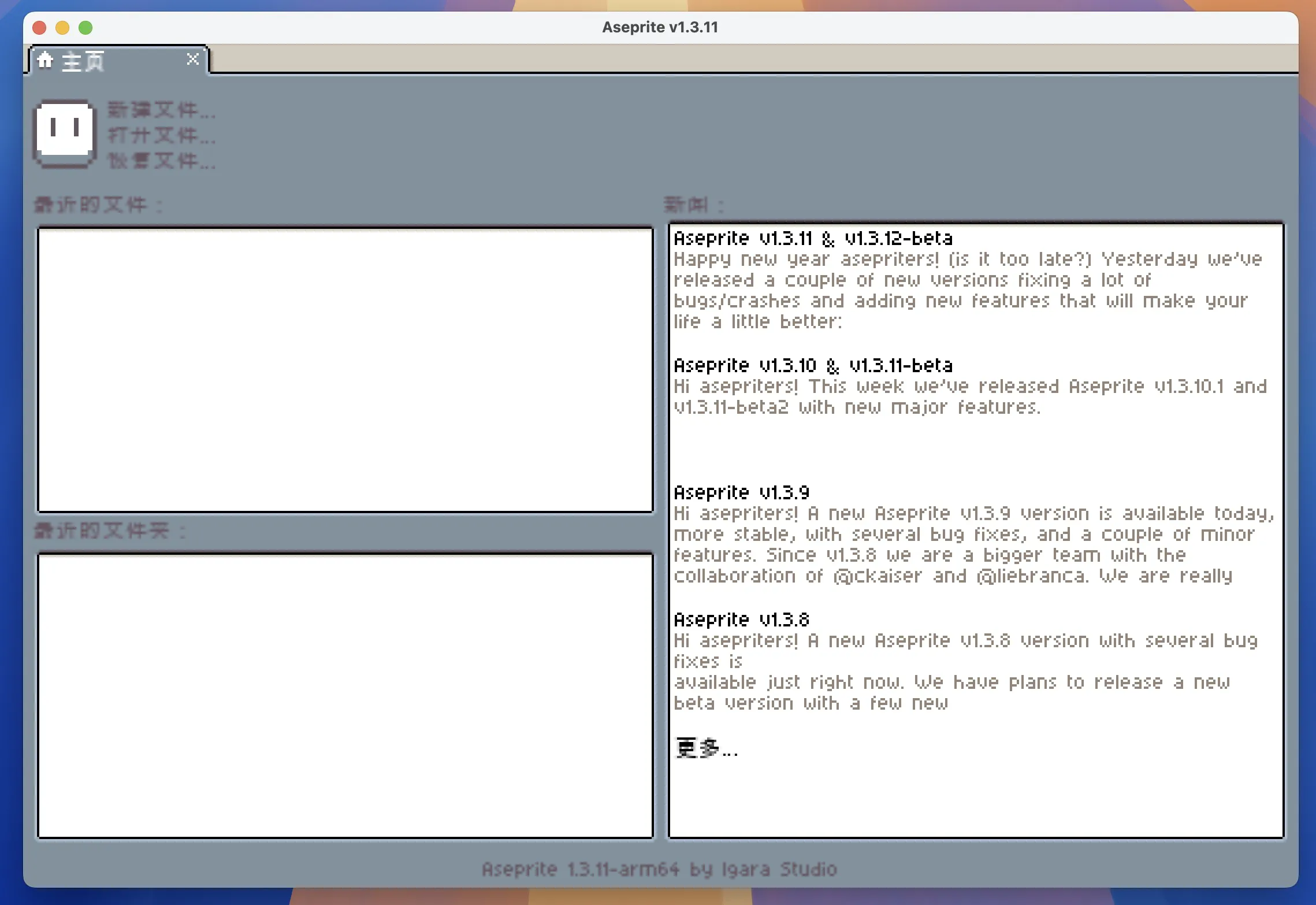
Task: Close the 主页 tab with its X button
Action: click(193, 59)
